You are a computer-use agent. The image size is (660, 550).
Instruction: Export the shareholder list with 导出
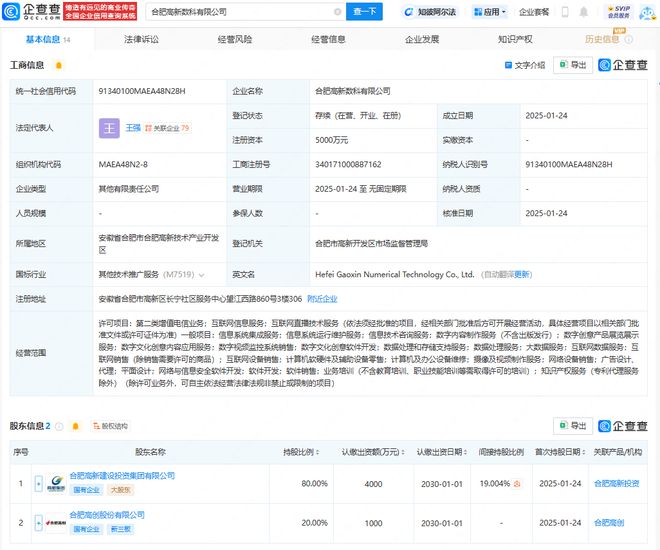pyautogui.click(x=573, y=426)
